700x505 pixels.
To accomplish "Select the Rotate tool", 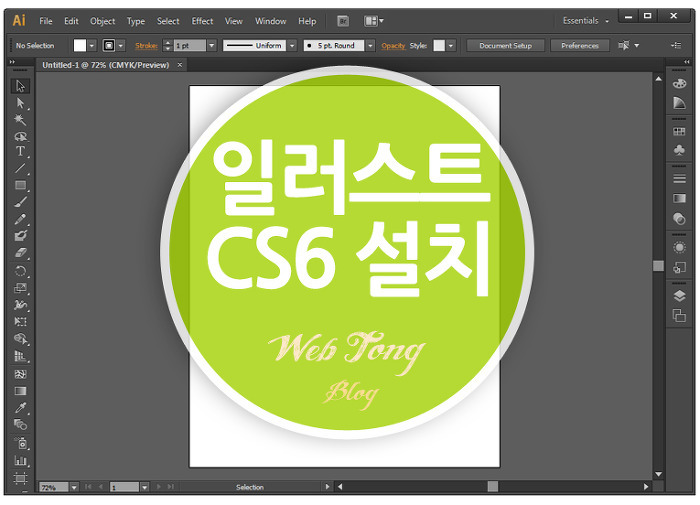I will click(x=20, y=271).
